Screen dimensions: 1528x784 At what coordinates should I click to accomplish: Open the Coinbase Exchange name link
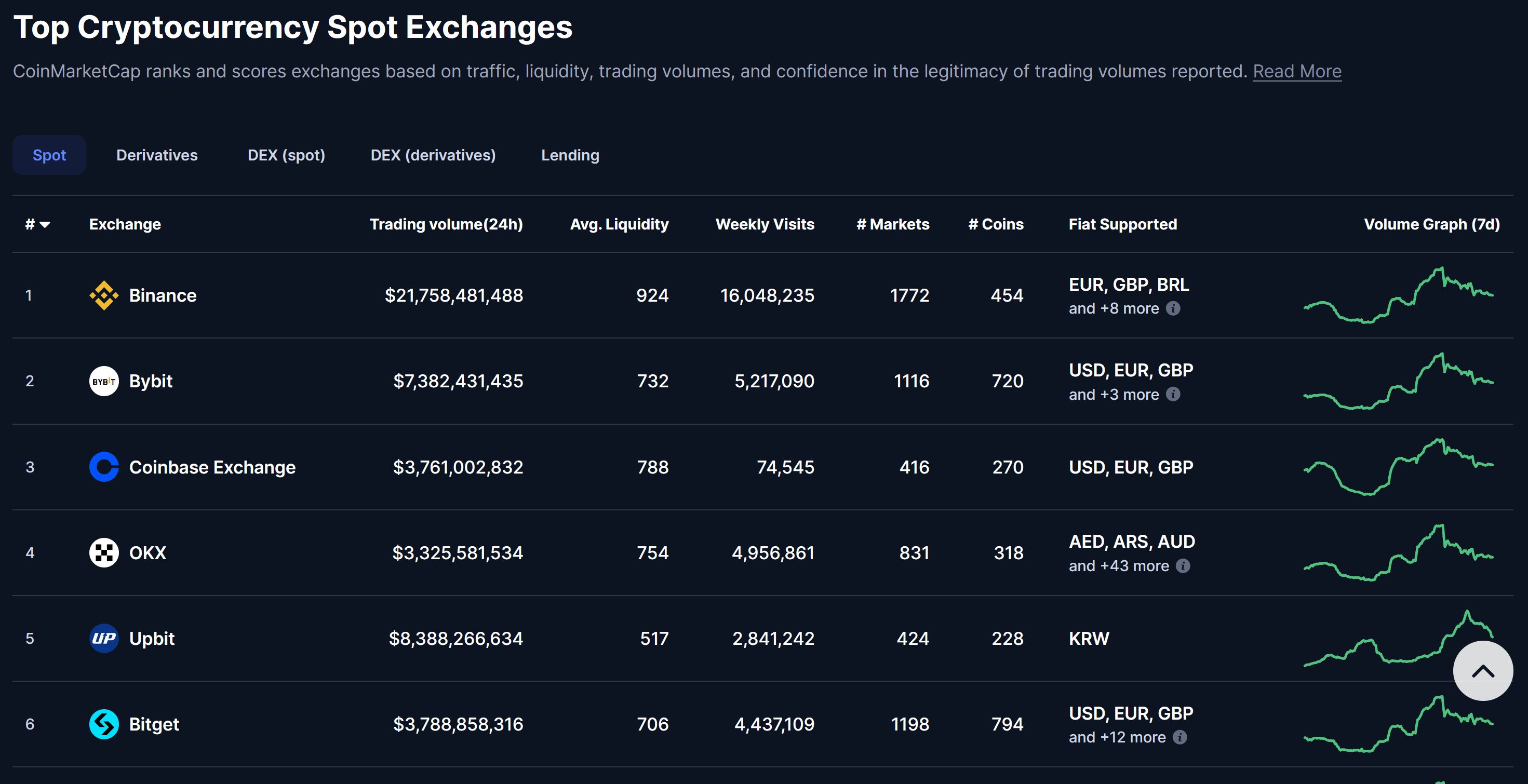point(212,467)
